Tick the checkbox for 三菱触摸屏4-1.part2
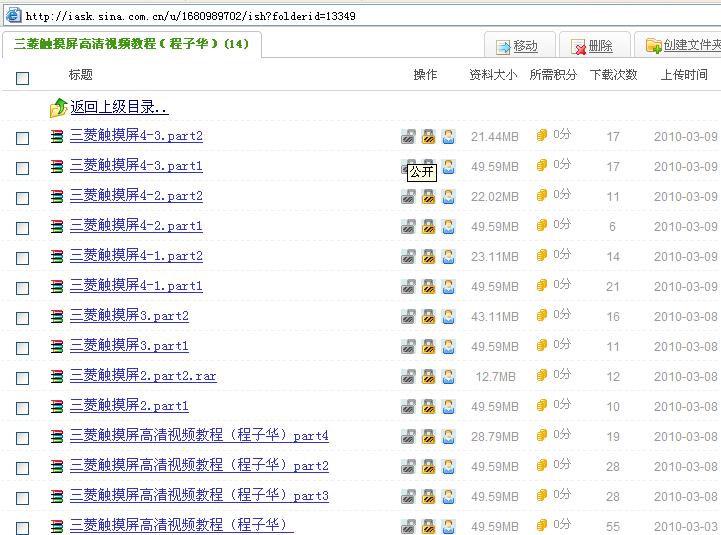This screenshot has width=721, height=535. [x=22, y=258]
